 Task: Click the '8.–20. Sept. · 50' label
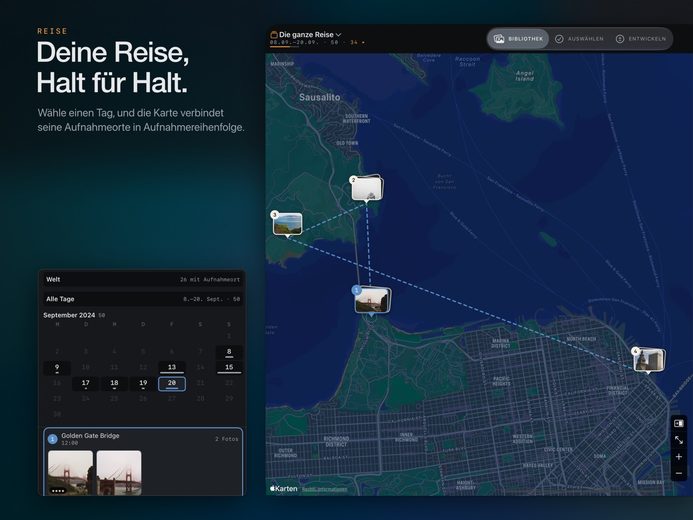pos(212,299)
